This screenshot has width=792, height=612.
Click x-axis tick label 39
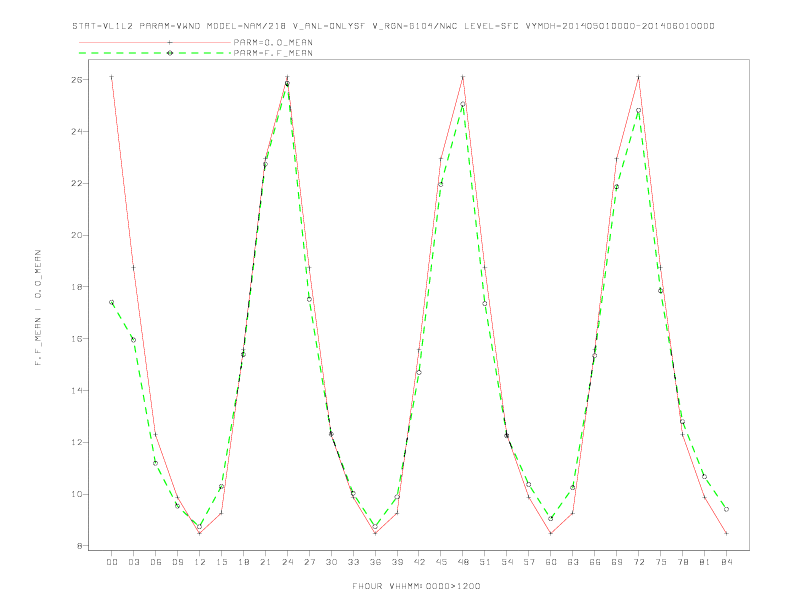tap(397, 562)
